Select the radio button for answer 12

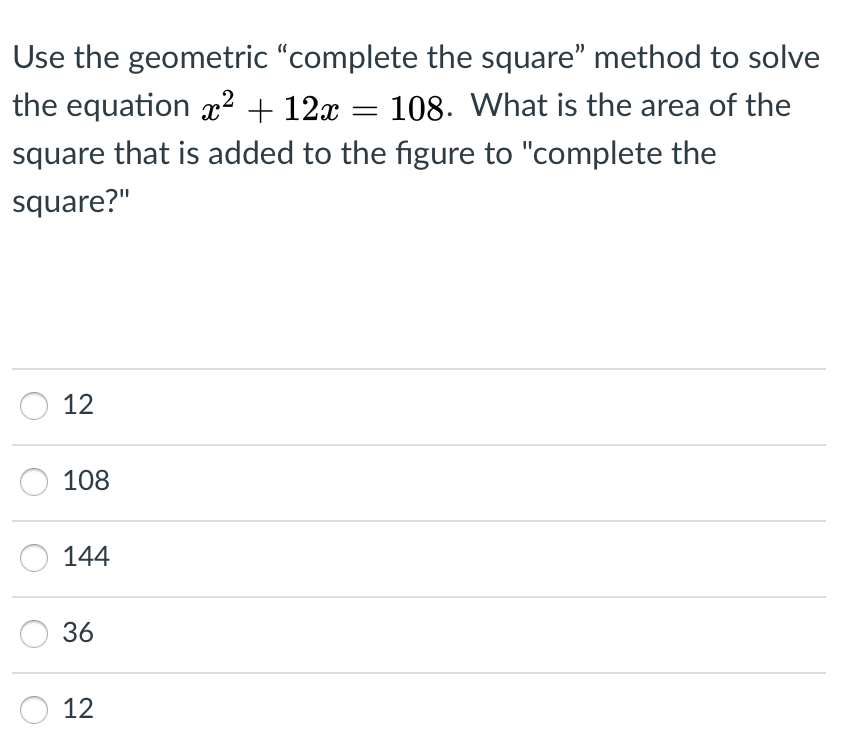pyautogui.click(x=32, y=405)
